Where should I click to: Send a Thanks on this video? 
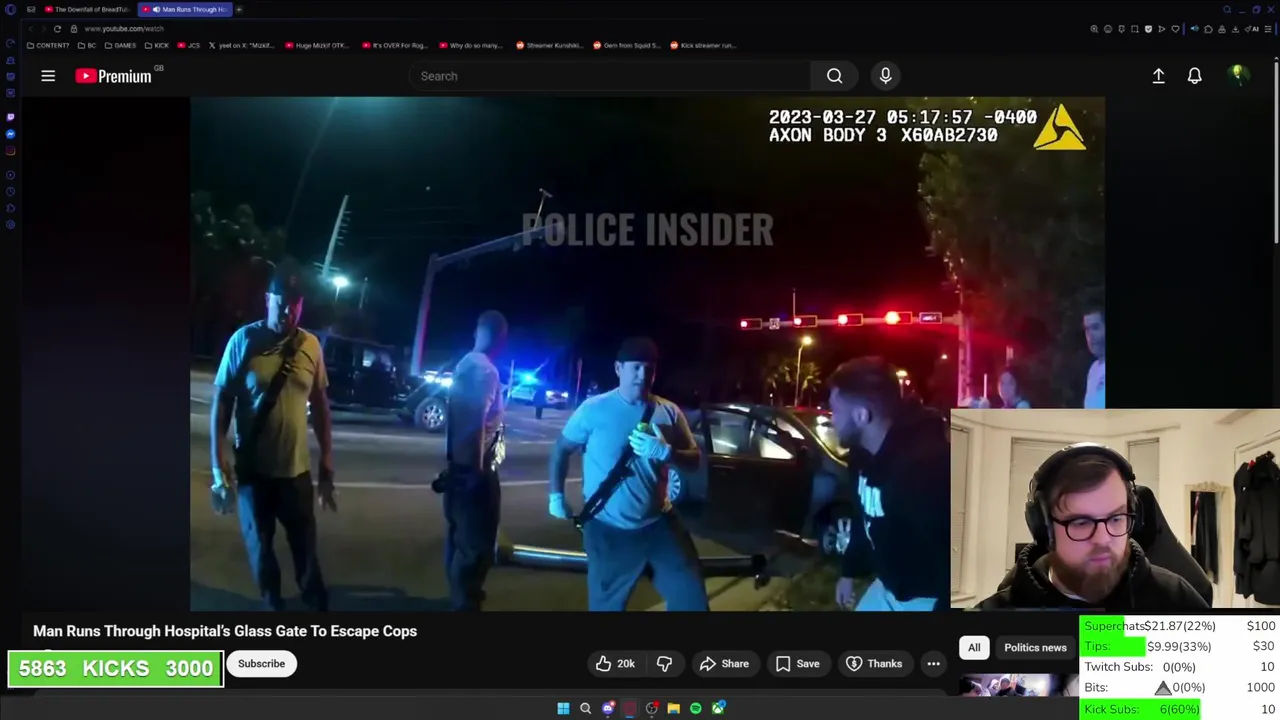(x=874, y=664)
